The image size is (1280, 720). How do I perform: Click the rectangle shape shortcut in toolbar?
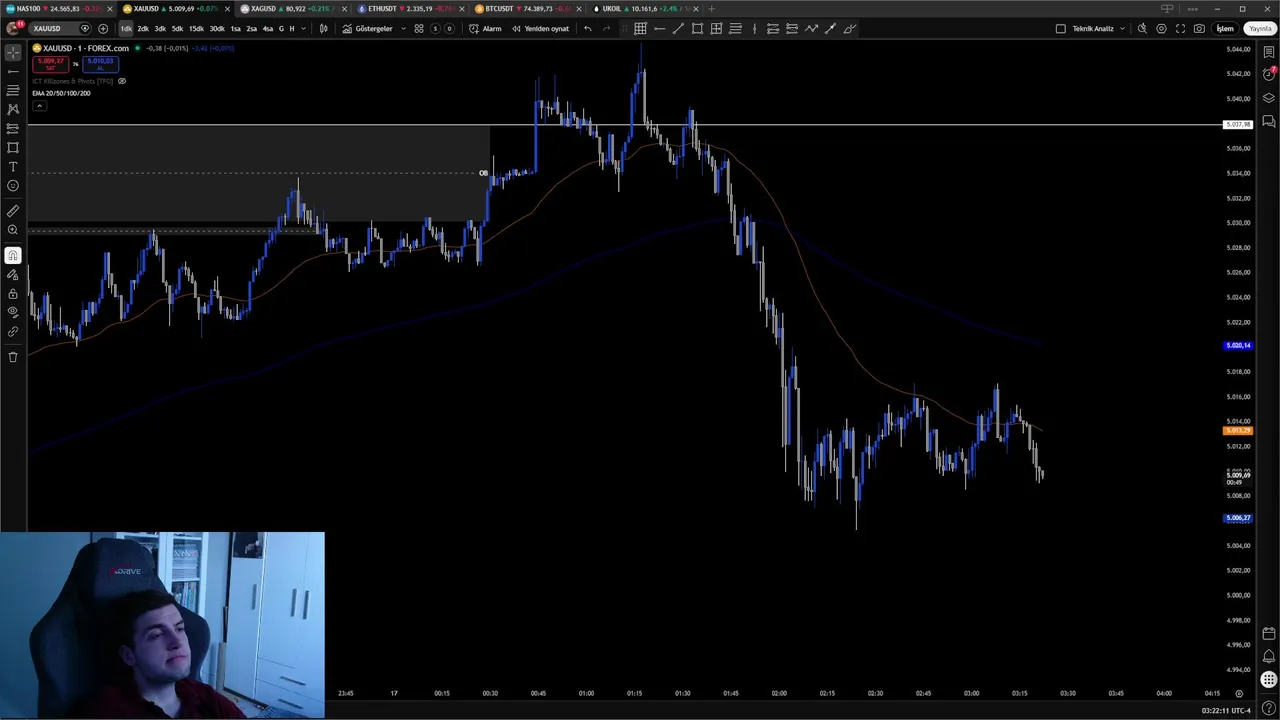coord(697,28)
